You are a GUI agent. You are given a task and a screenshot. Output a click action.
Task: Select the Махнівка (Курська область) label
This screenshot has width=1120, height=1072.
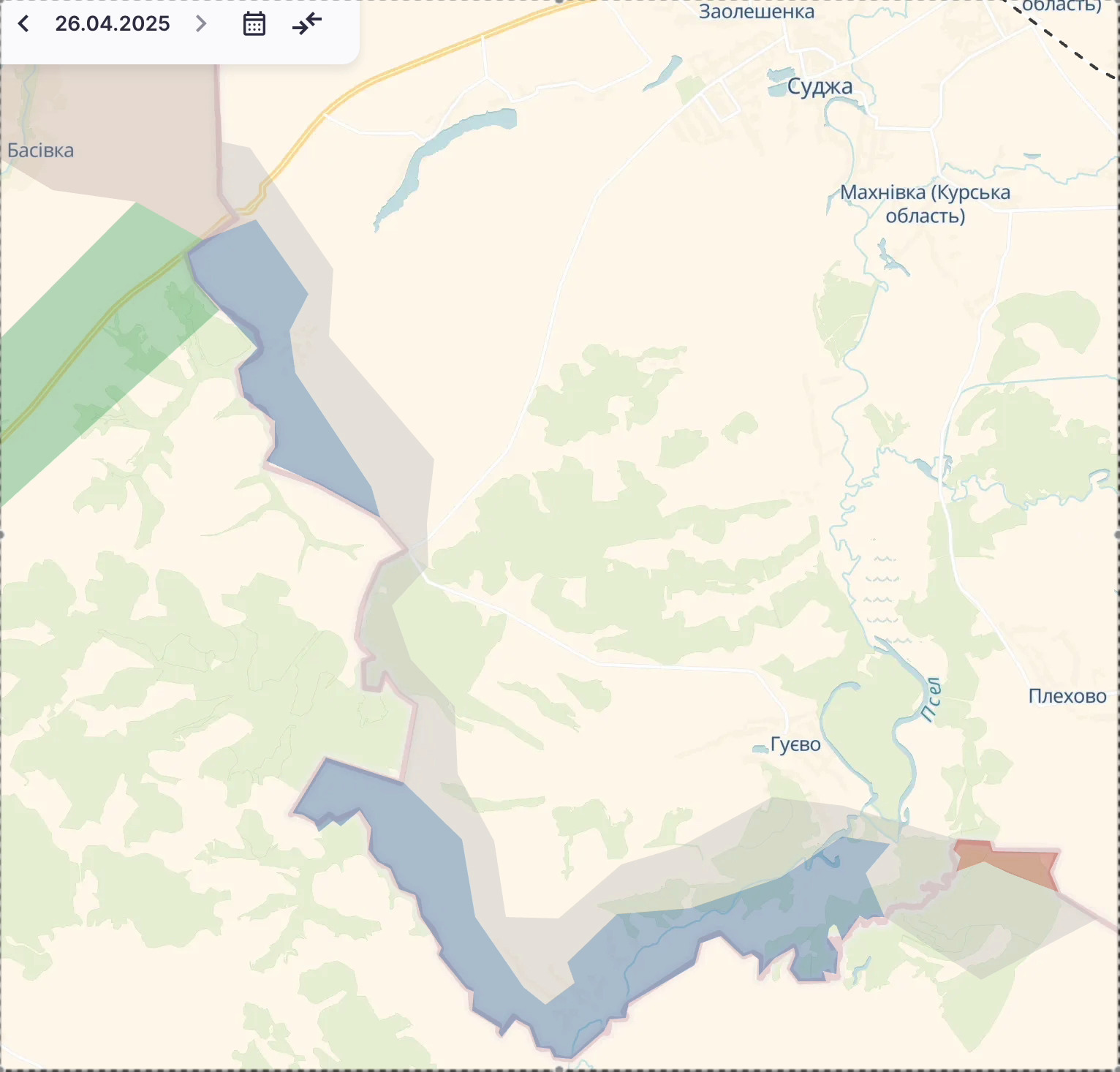tap(925, 204)
